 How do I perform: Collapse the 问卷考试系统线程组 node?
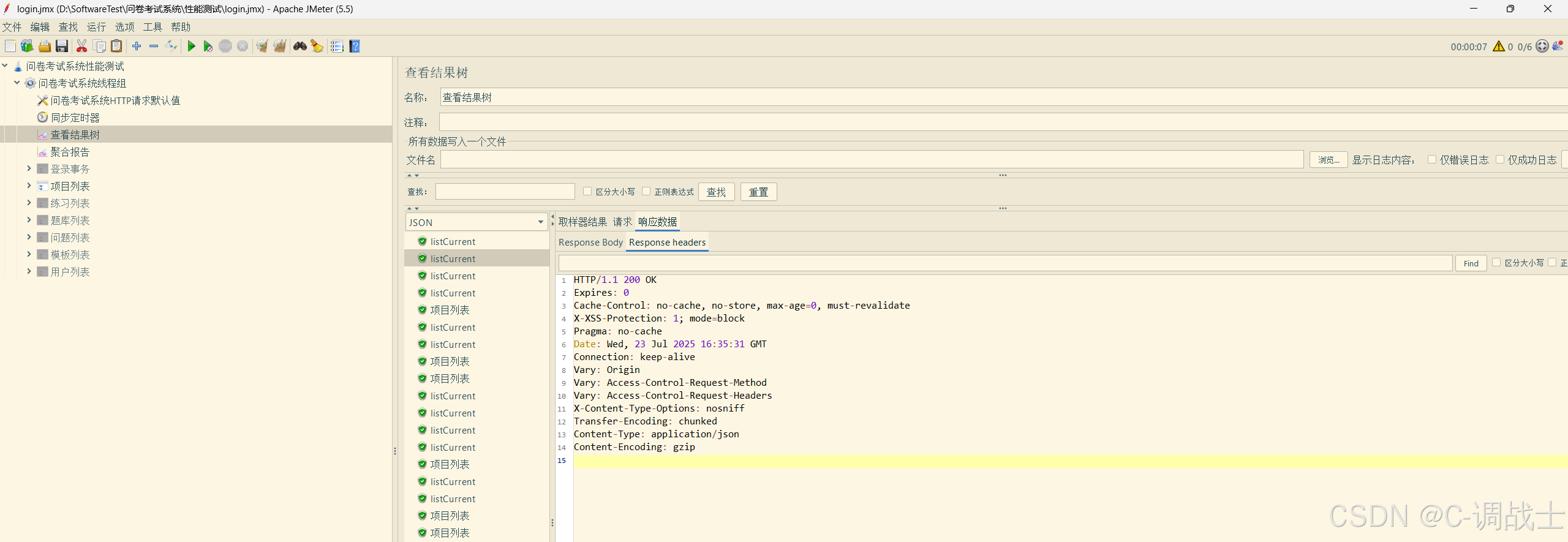click(x=17, y=83)
